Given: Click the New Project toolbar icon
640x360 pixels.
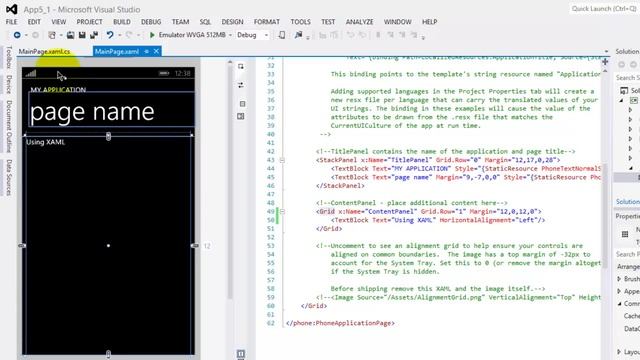Looking at the screenshot, I should (x=52, y=35).
